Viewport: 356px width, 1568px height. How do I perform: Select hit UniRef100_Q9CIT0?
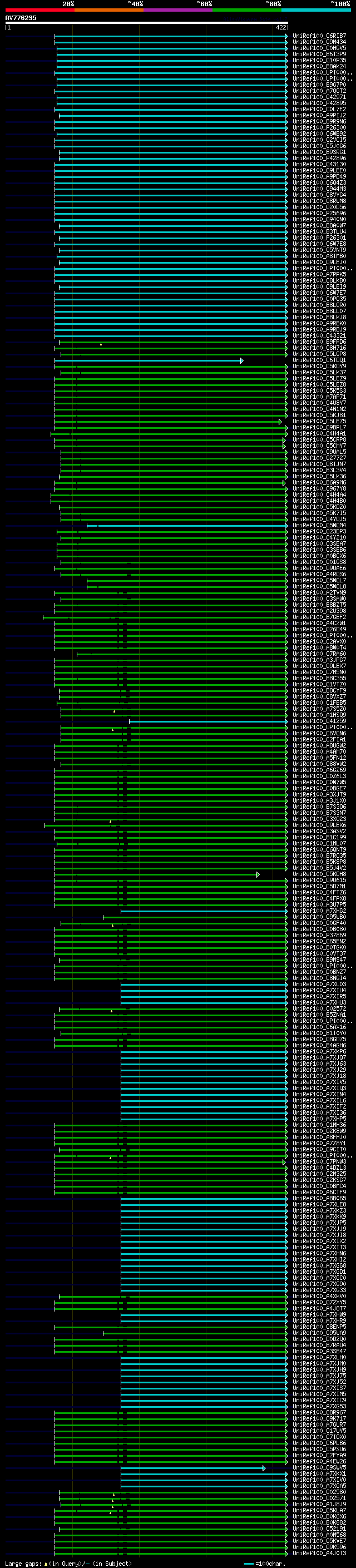pos(319,1149)
